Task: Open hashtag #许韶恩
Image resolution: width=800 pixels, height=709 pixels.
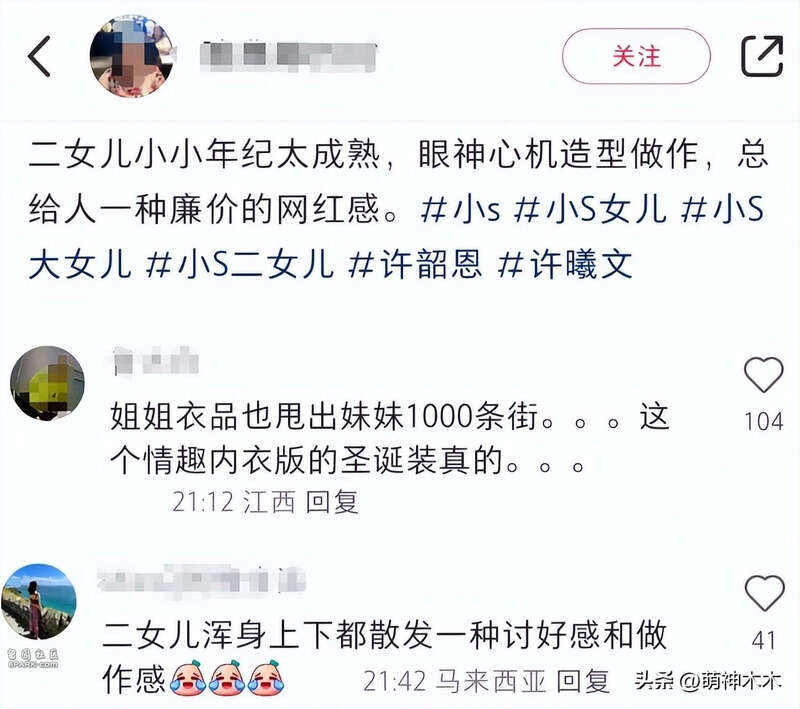Action: coord(415,264)
